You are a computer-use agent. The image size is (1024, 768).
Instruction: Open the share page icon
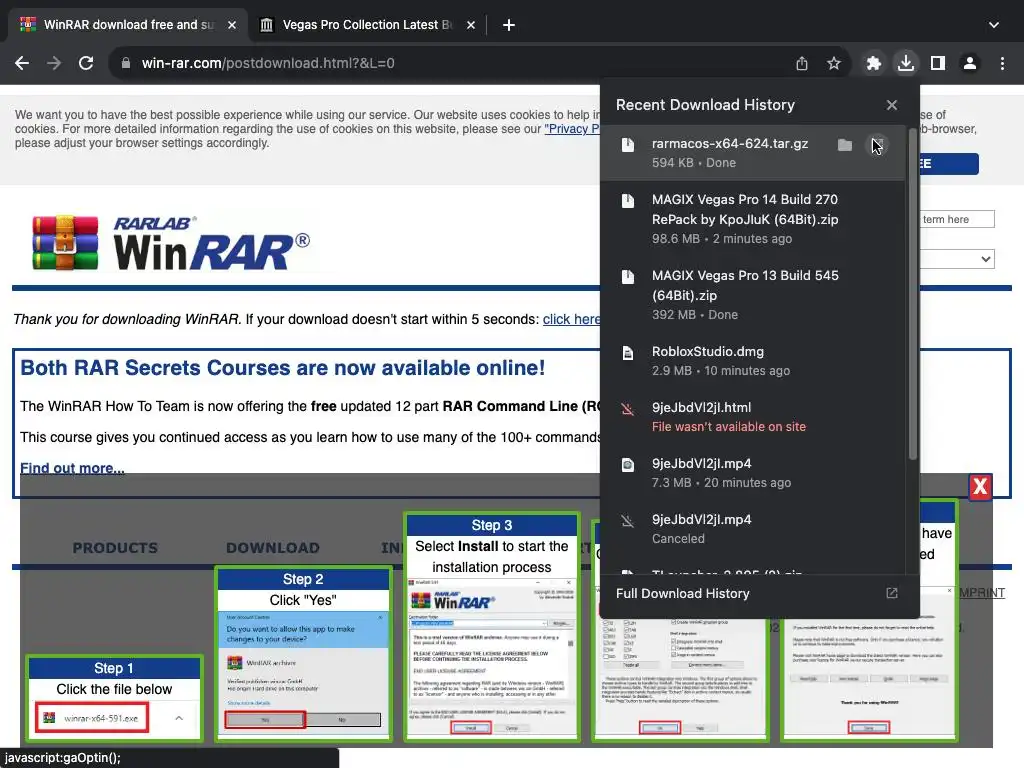pyautogui.click(x=802, y=63)
